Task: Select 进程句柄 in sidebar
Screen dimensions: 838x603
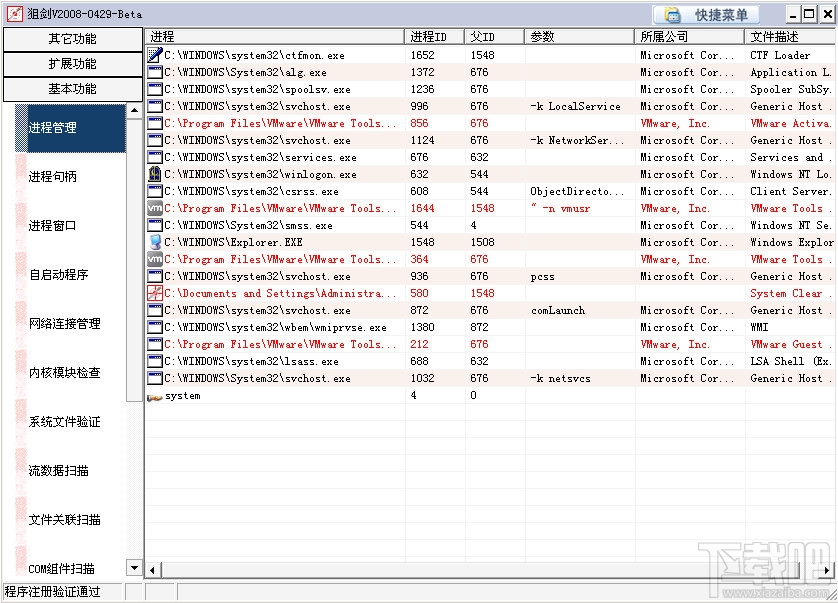Action: pyautogui.click(x=52, y=177)
